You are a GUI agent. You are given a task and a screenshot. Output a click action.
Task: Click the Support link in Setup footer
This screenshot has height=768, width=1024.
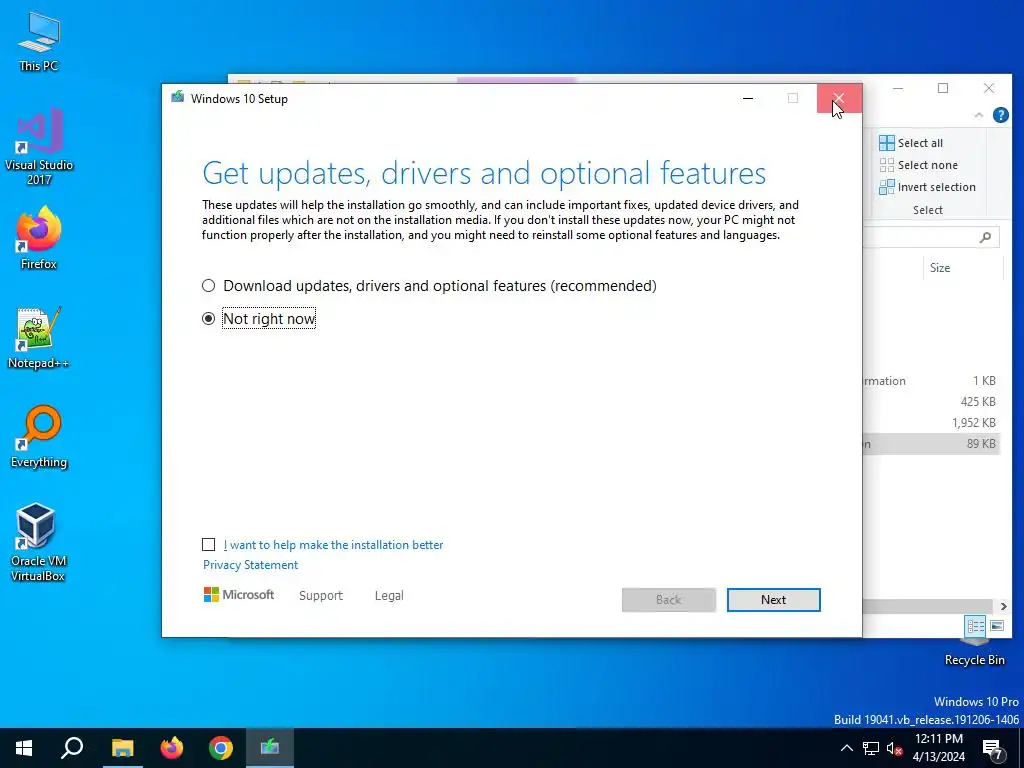(x=321, y=596)
